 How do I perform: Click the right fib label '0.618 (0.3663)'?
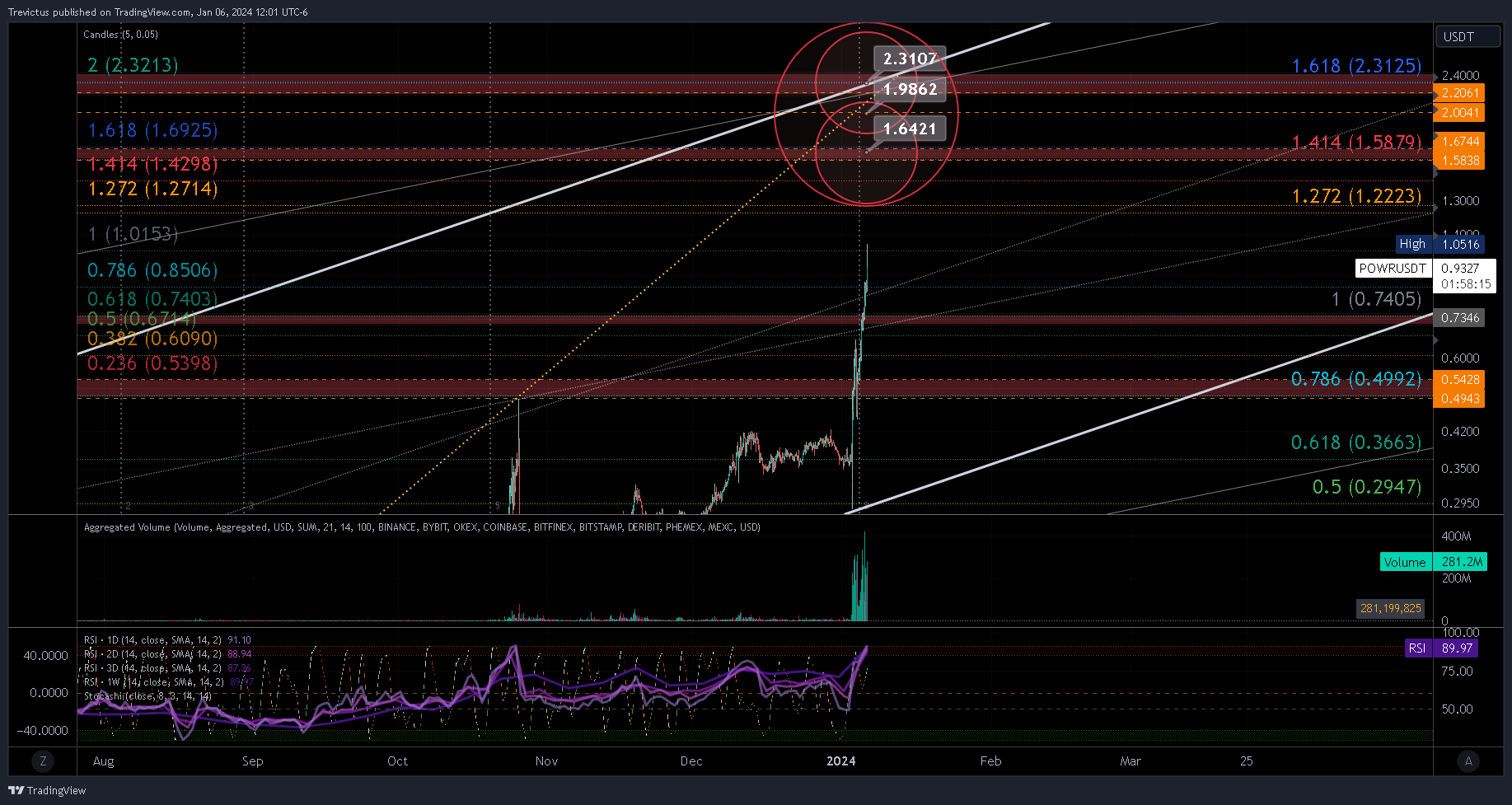click(x=1356, y=442)
